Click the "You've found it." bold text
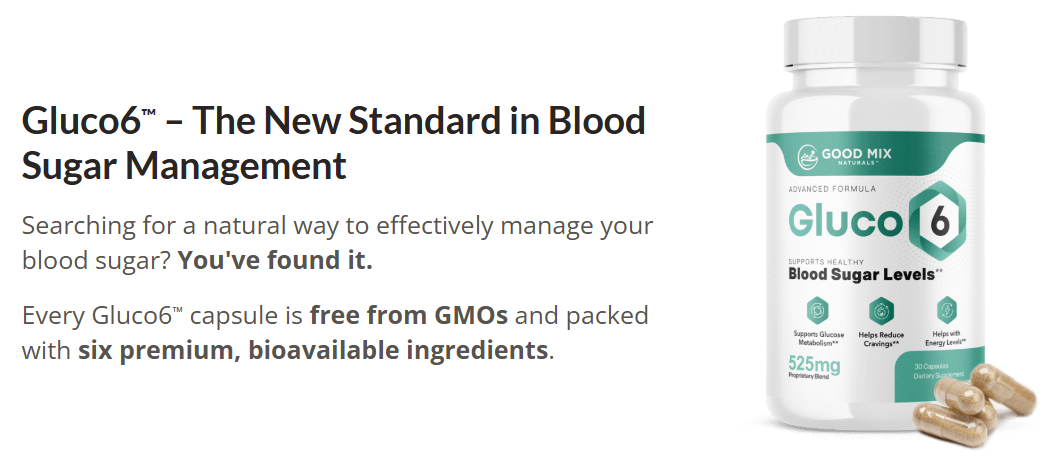 click(274, 261)
